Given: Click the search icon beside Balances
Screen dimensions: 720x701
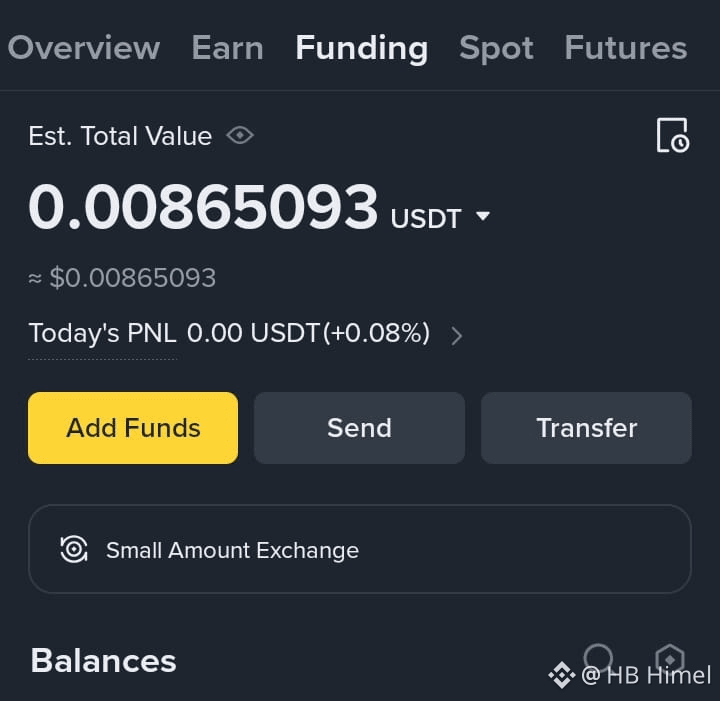Looking at the screenshot, I should click(599, 658).
